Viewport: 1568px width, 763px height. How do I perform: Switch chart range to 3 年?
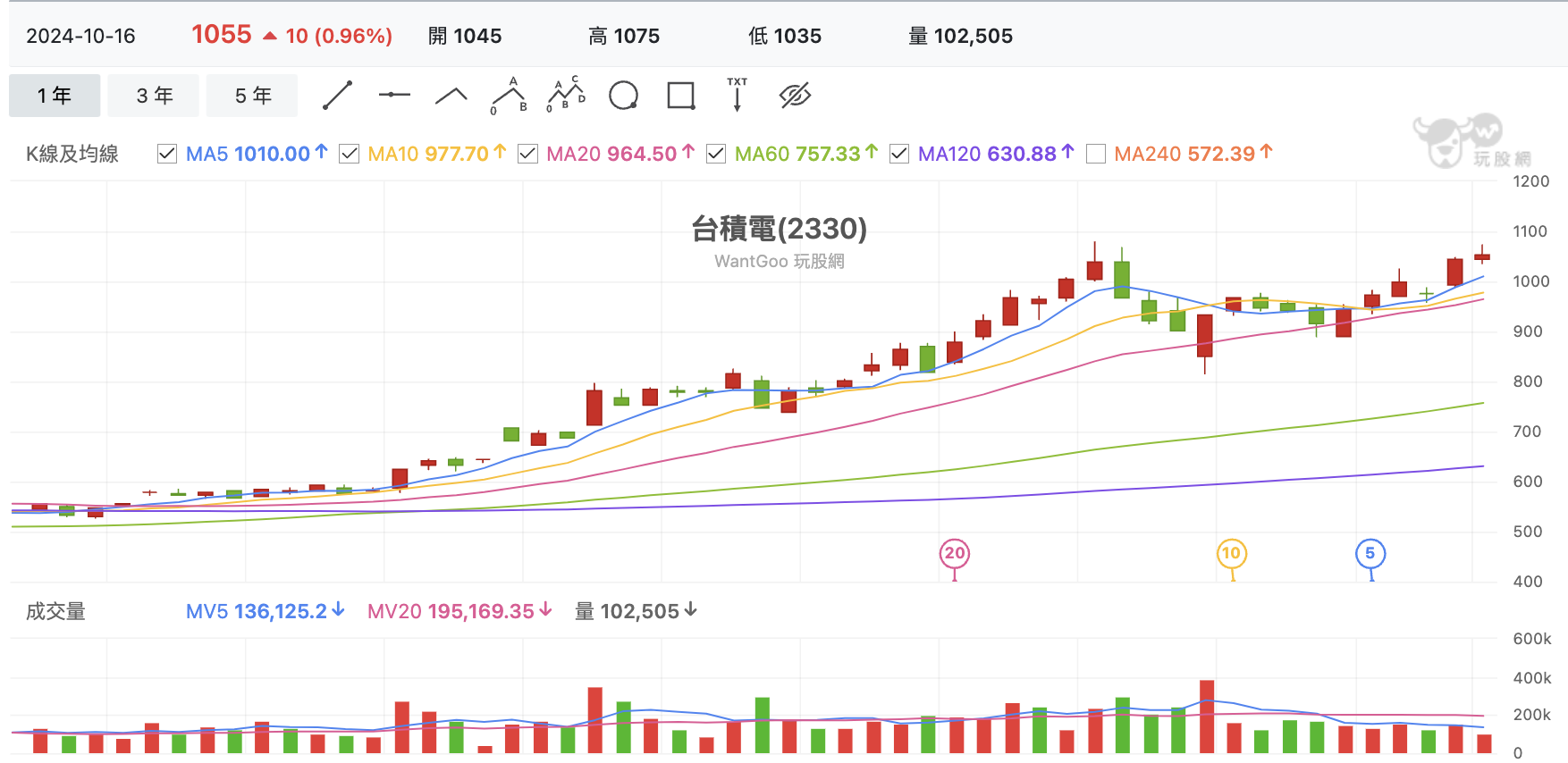pos(154,96)
